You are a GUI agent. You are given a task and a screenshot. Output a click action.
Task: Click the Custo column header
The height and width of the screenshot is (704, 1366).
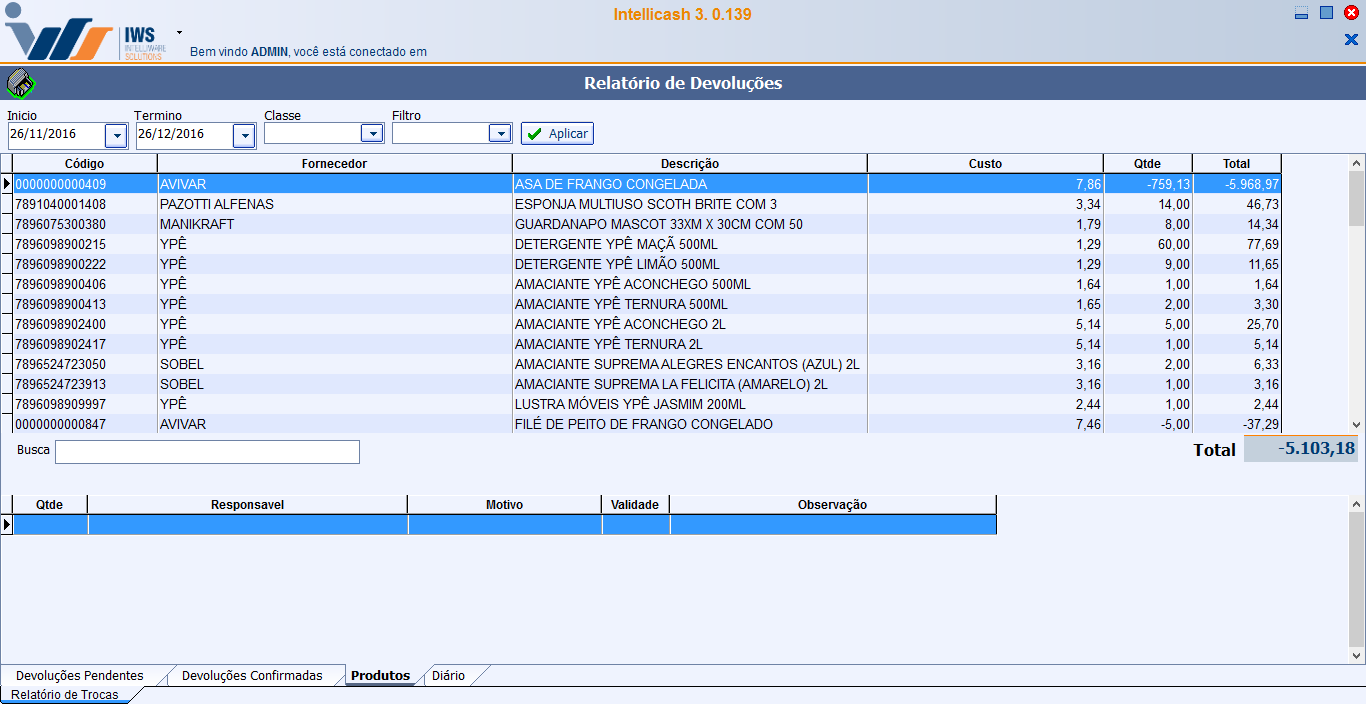[x=985, y=164]
